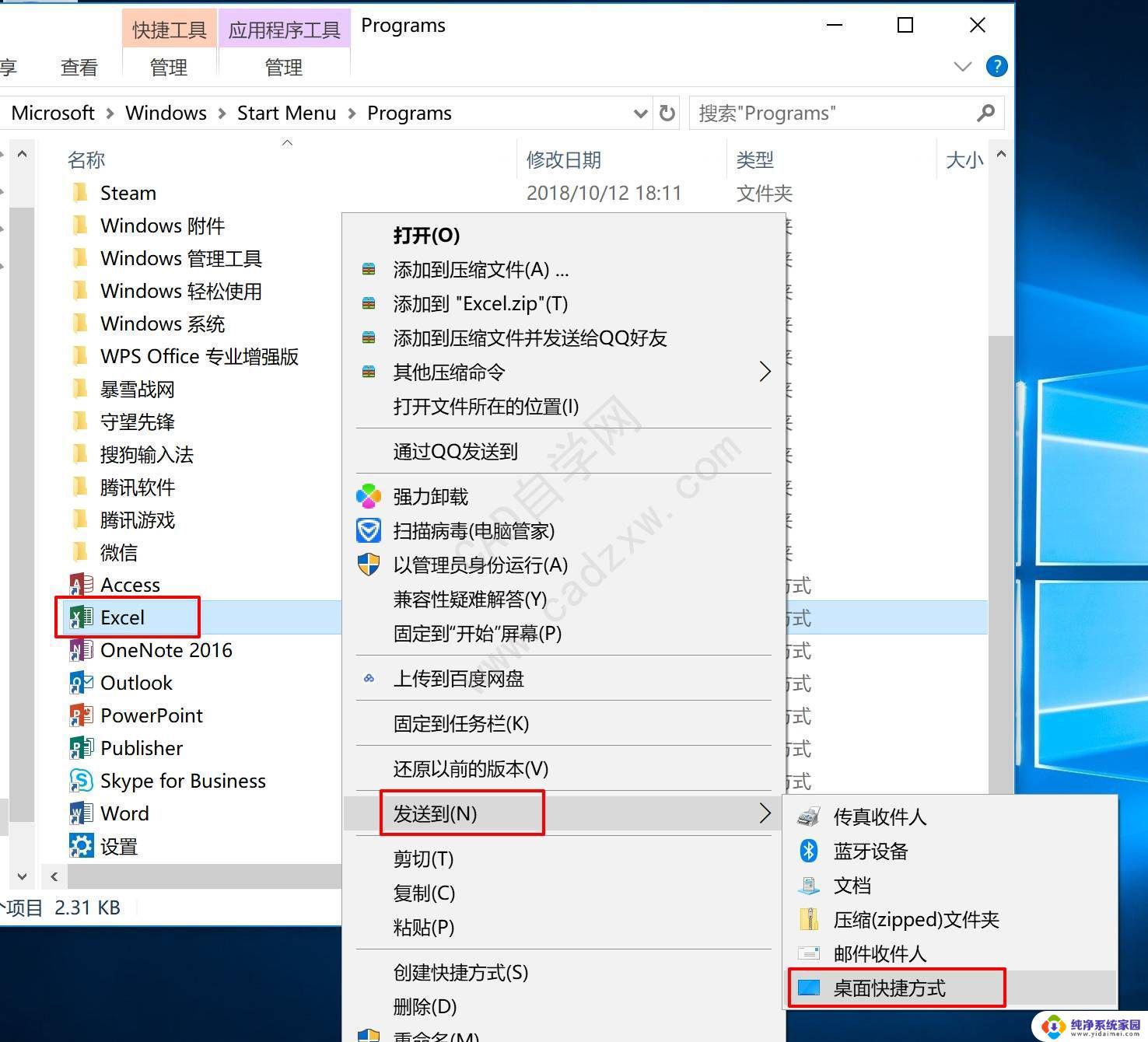Screen dimensions: 1148x1042
Task: Choose 兼容性疑难解答(Y)
Action: point(470,599)
